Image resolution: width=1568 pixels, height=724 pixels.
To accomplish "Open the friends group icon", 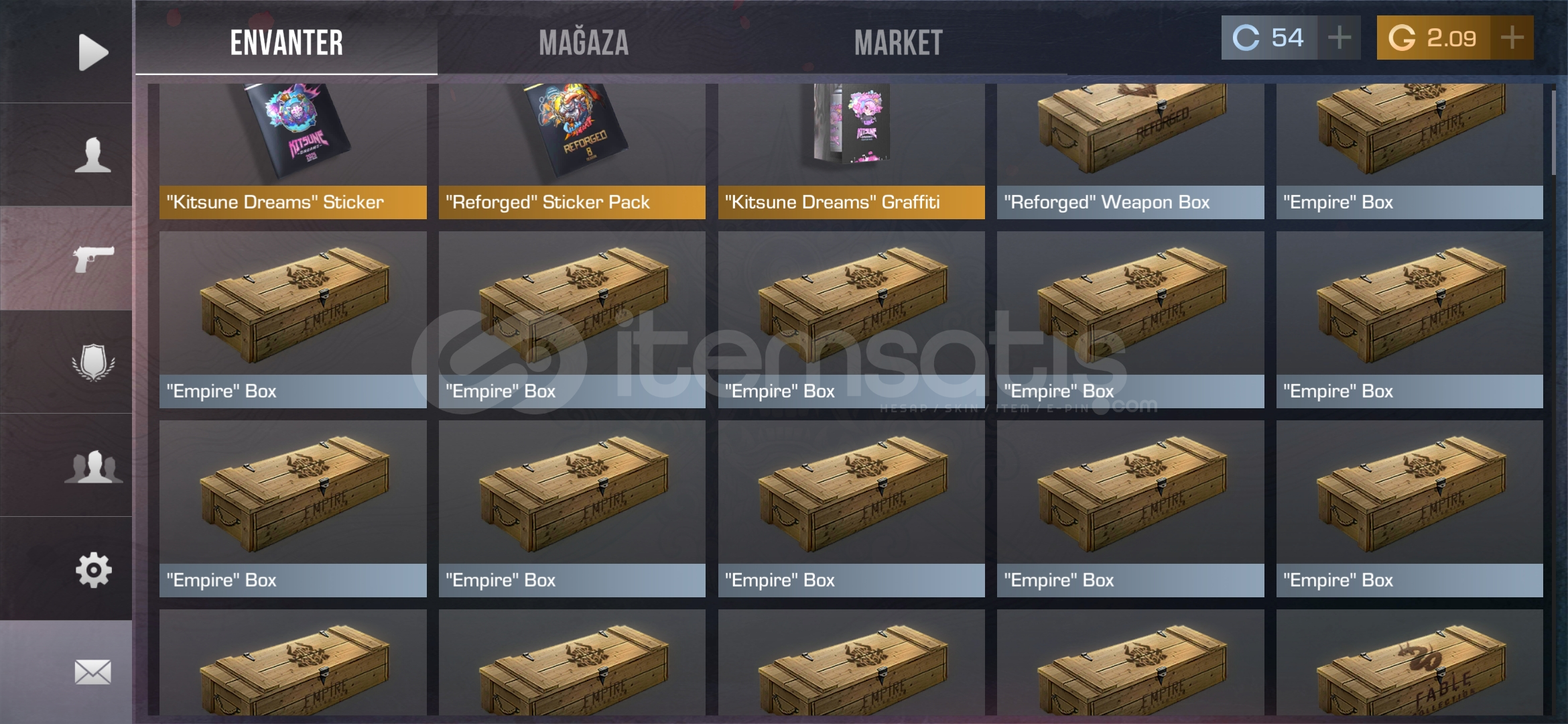I will [93, 467].
